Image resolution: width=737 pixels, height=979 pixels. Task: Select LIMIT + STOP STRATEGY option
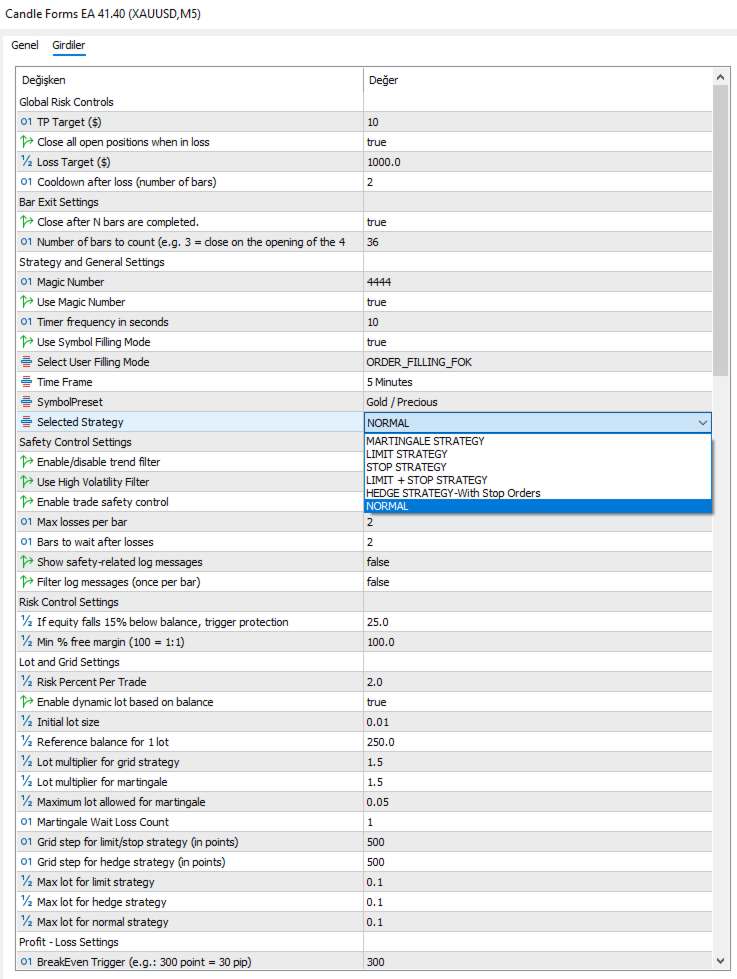[427, 480]
